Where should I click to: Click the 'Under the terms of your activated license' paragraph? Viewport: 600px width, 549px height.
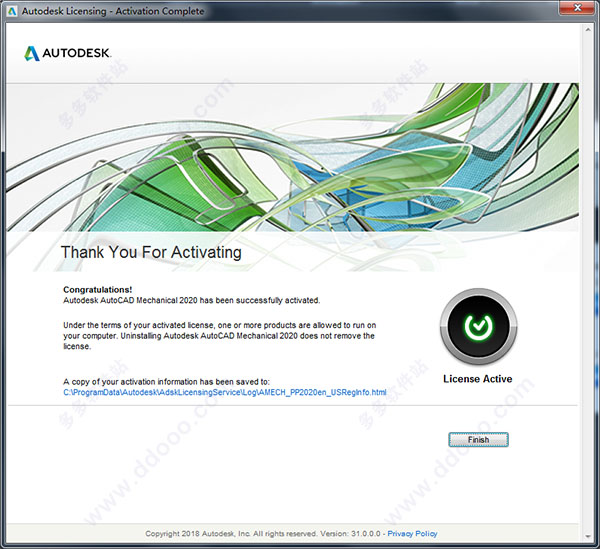220,336
